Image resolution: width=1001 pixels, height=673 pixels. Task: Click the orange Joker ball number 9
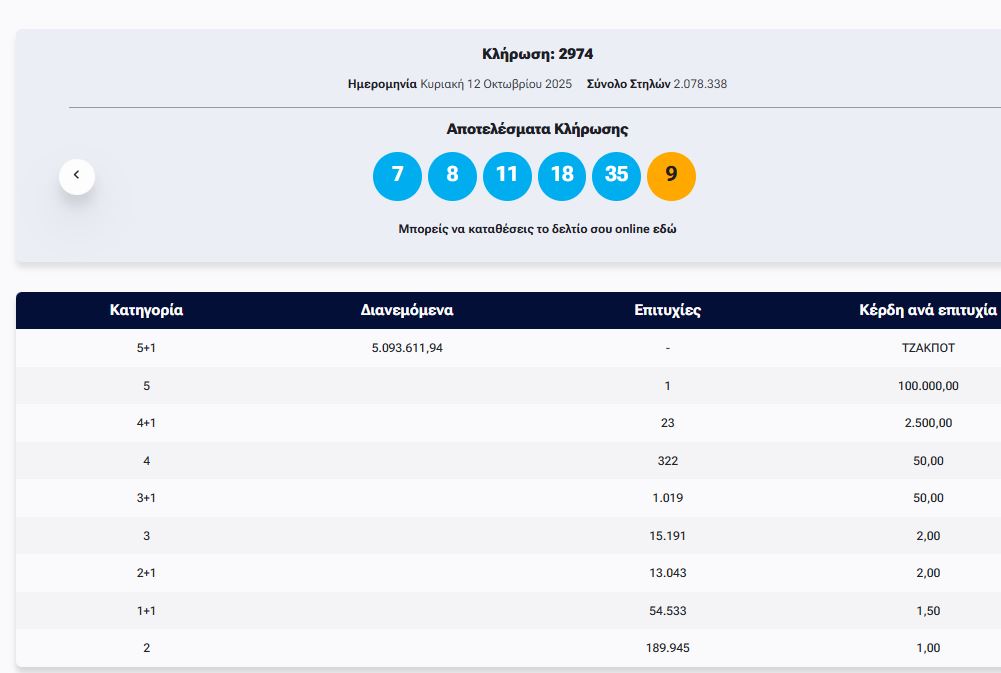pyautogui.click(x=671, y=176)
